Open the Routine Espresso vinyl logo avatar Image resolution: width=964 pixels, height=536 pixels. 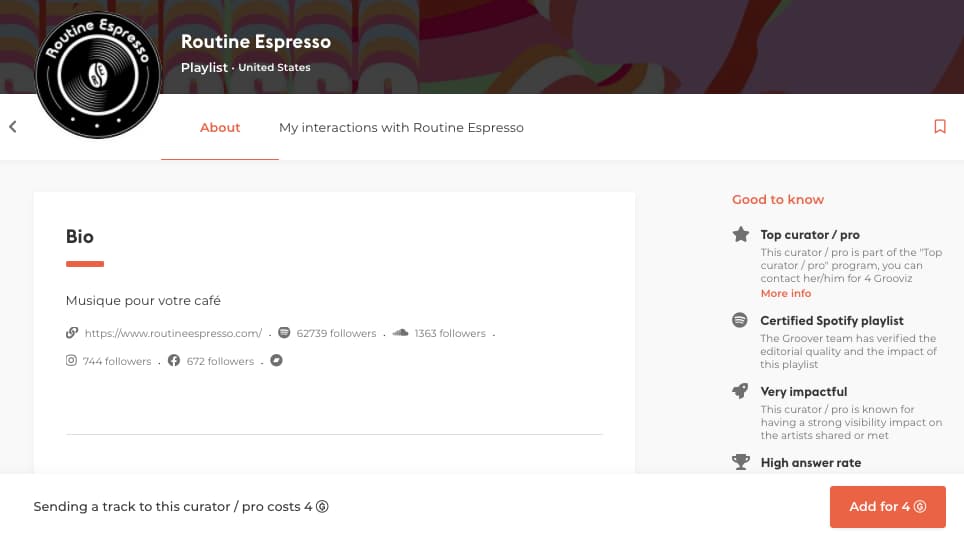point(97,75)
